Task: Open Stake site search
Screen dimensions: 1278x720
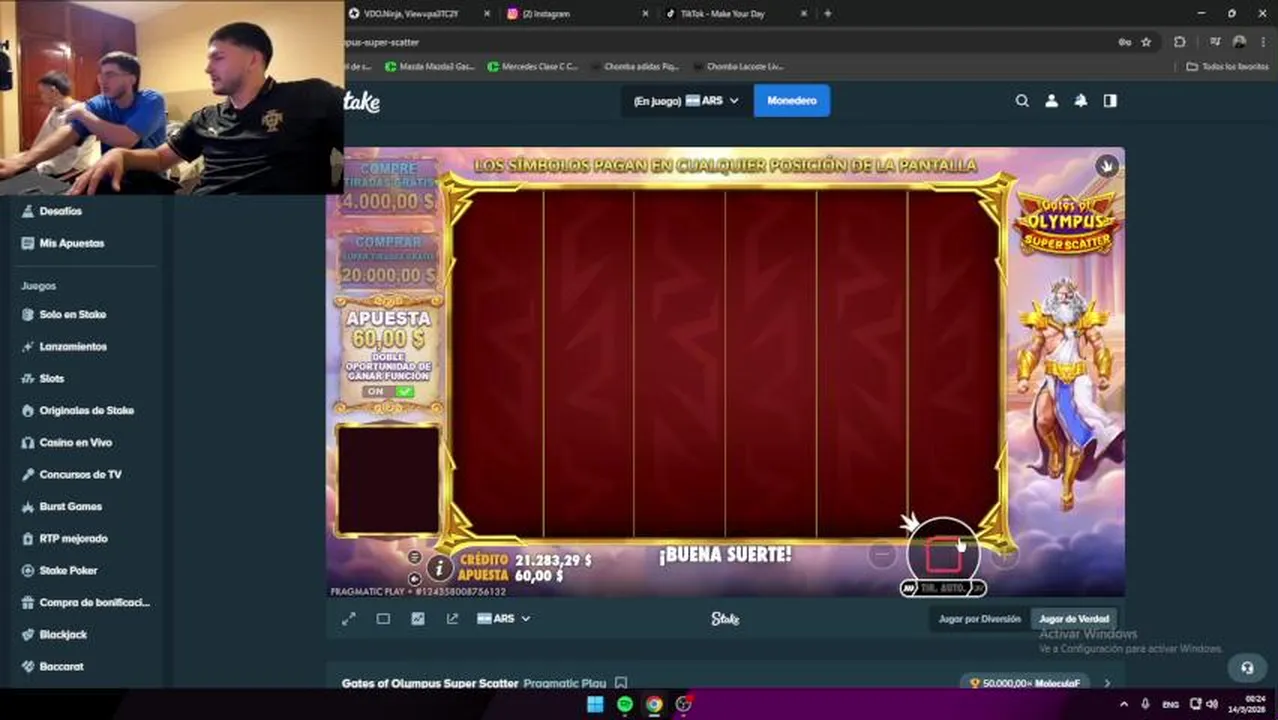Action: pos(1022,101)
